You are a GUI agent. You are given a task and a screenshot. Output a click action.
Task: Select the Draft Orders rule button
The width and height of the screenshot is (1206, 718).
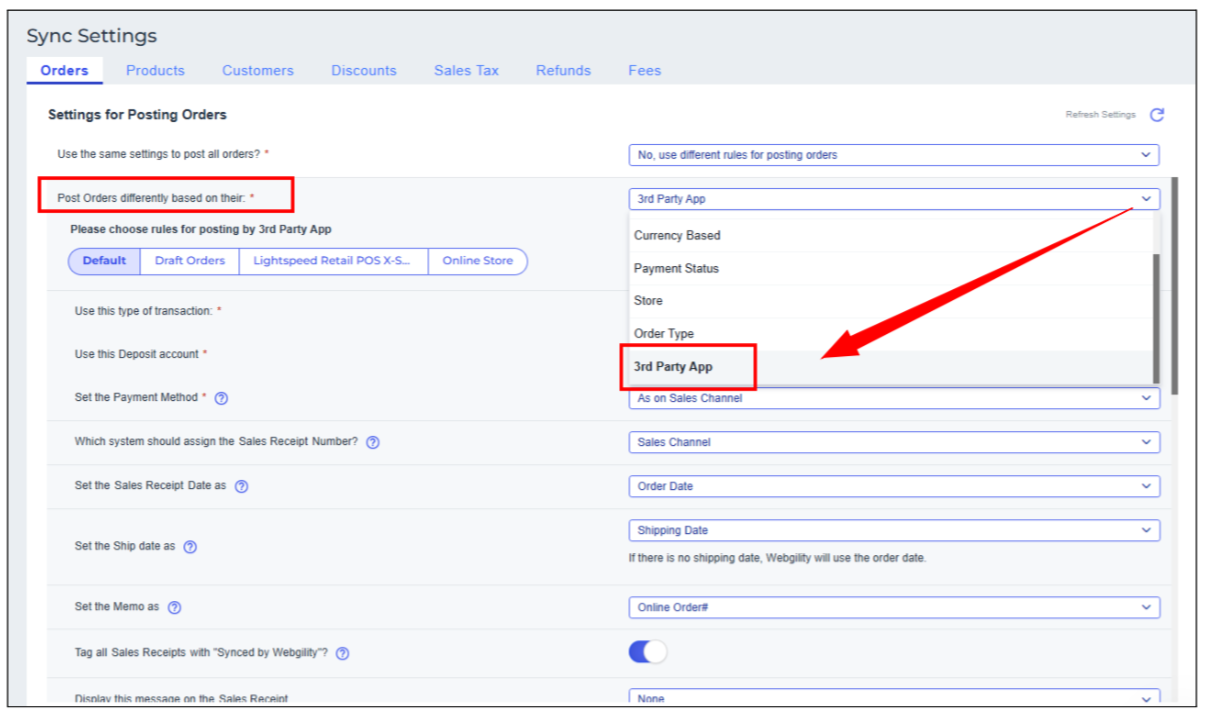tap(190, 261)
